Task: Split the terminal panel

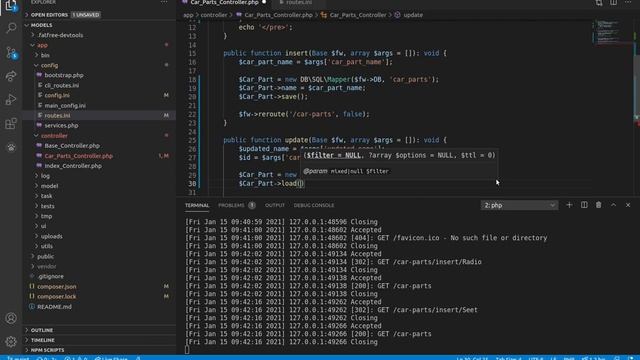Action: (584, 205)
